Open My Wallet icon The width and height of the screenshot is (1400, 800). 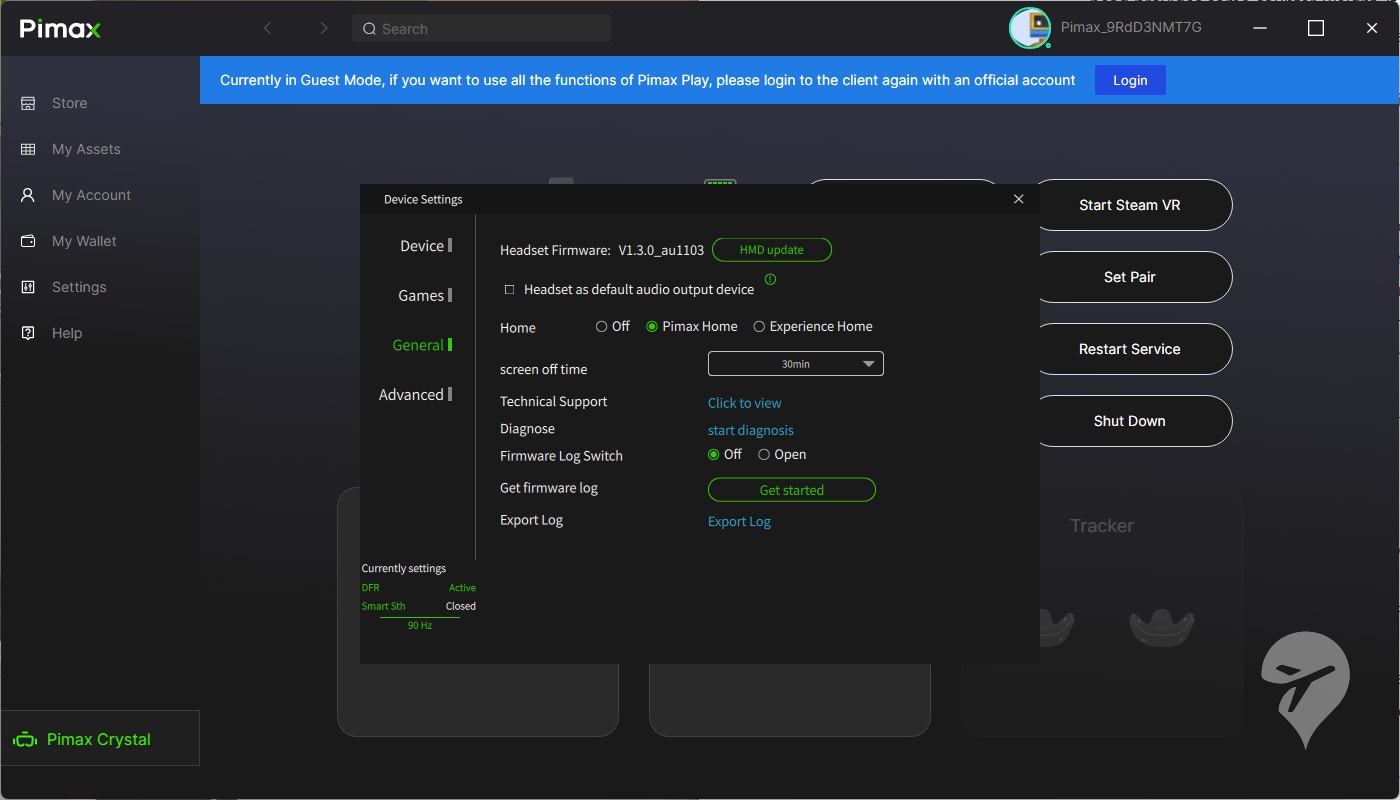click(x=28, y=241)
